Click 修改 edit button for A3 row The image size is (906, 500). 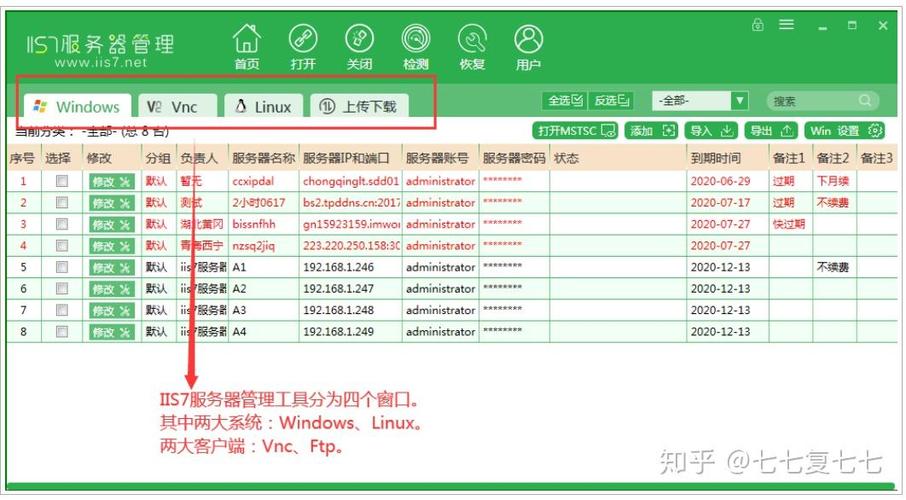[112, 310]
